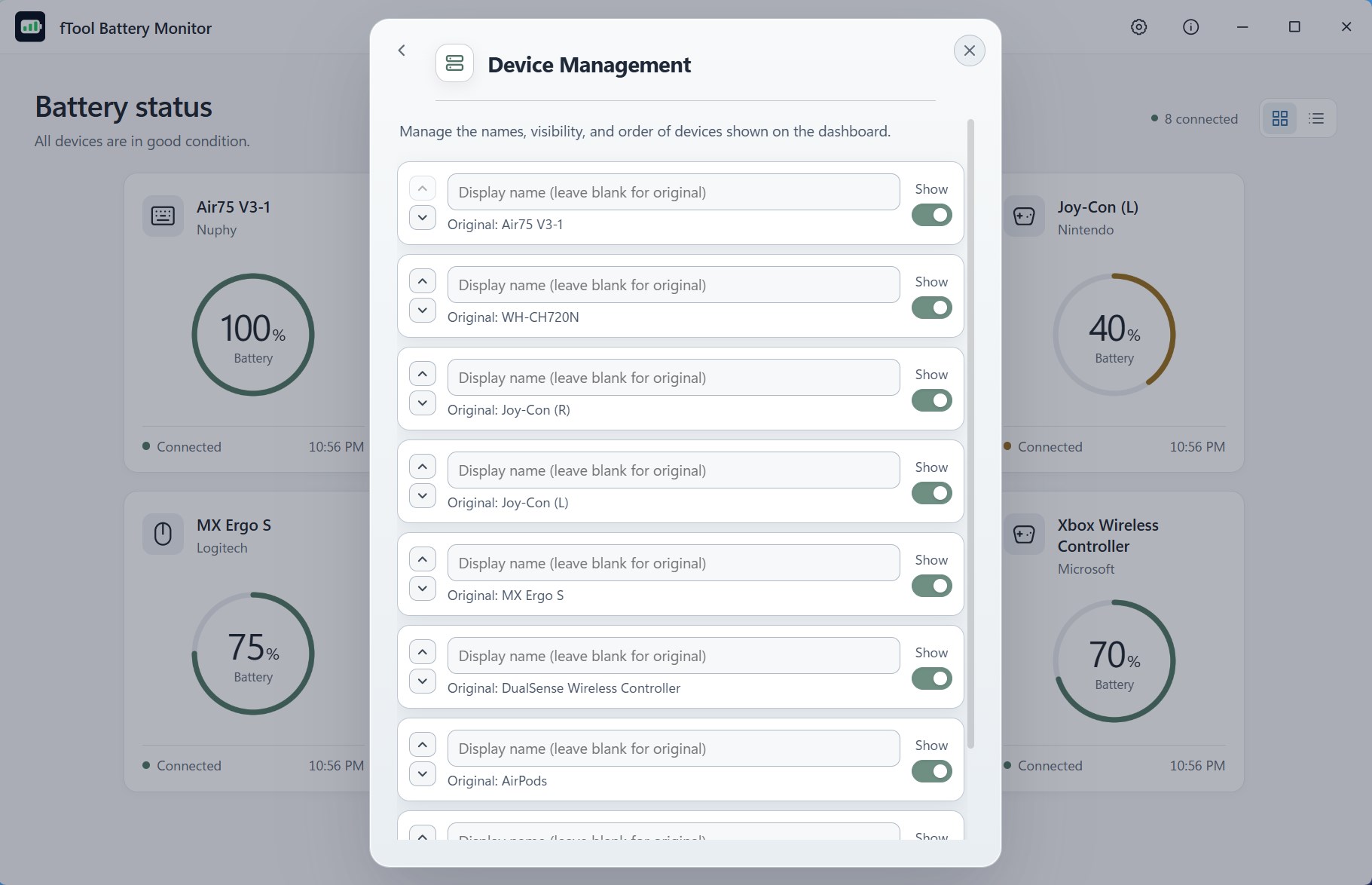Click the 75% battery ring for MX Ergo S
The height and width of the screenshot is (885, 1372).
click(253, 654)
